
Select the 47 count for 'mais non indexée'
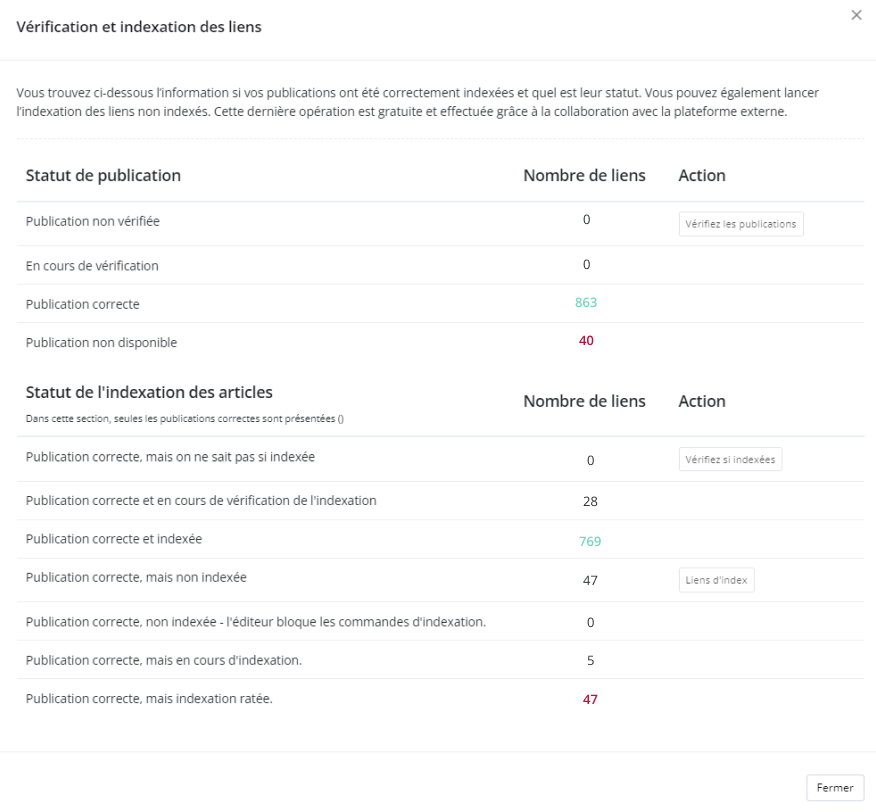[x=590, y=580]
